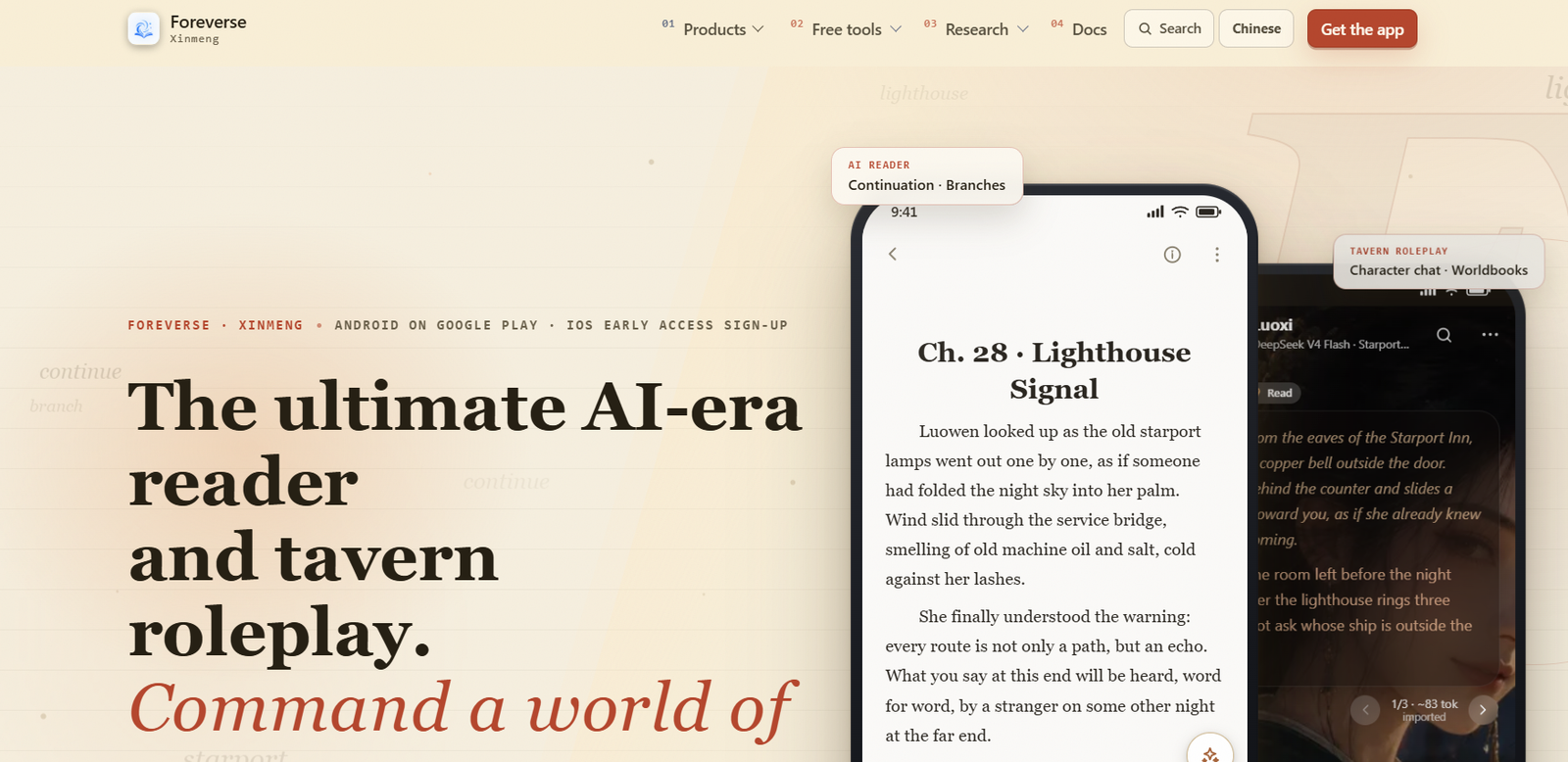Select the Tavern Roleplay Character chat card
The image size is (1568, 762).
[x=1439, y=262]
